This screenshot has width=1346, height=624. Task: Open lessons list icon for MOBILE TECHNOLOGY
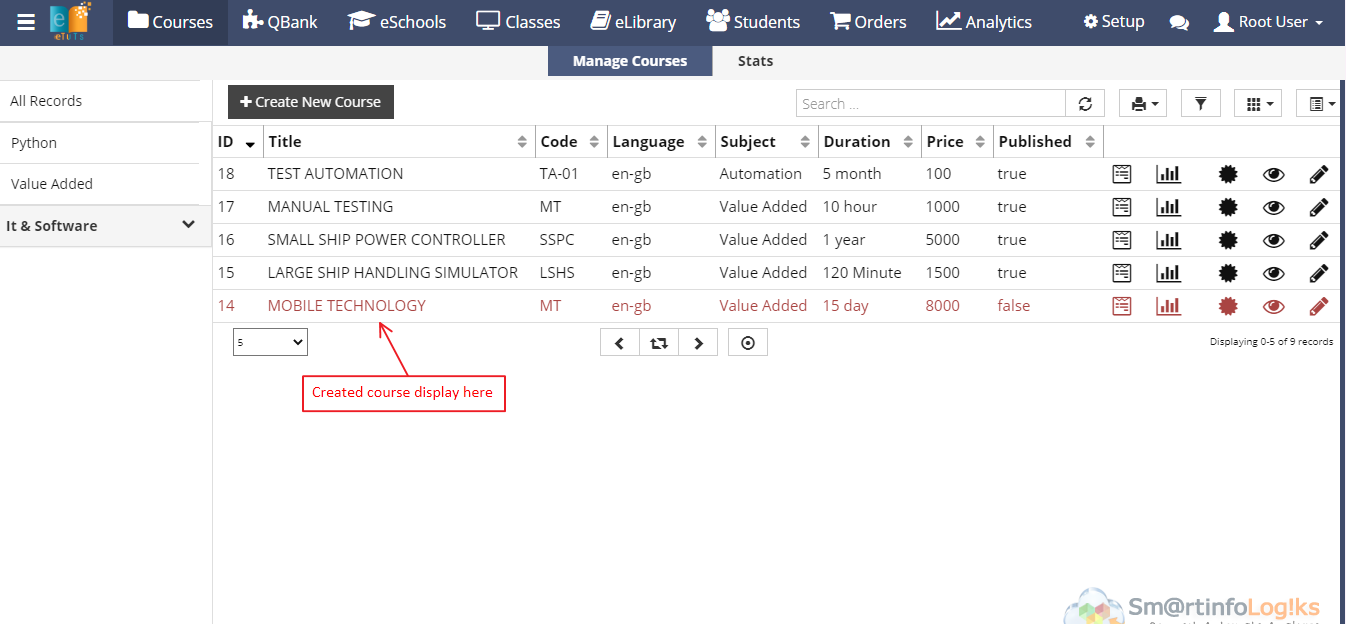[1122, 306]
